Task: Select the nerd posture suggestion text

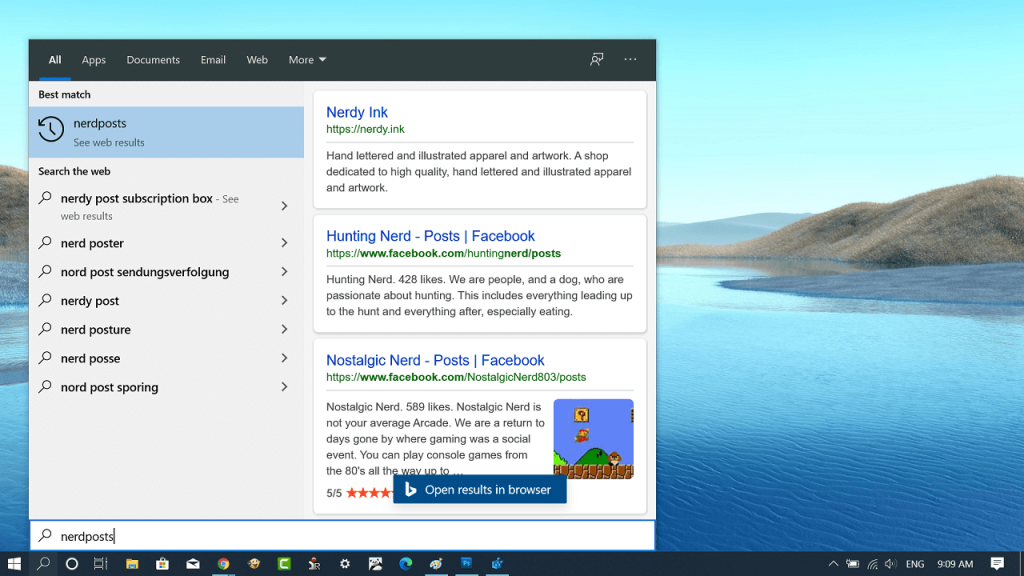Action: (x=95, y=330)
